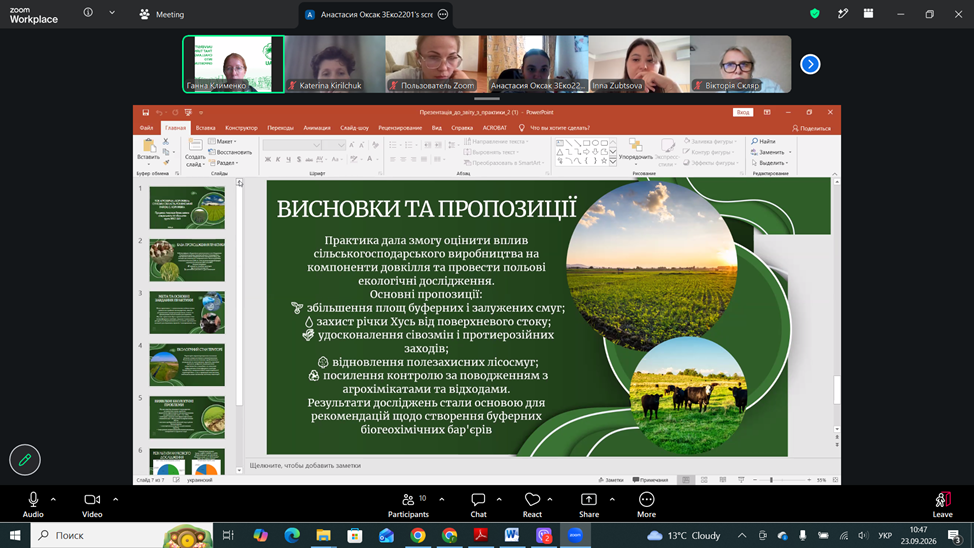Open the dropdown arrow beside Share

click(x=612, y=499)
